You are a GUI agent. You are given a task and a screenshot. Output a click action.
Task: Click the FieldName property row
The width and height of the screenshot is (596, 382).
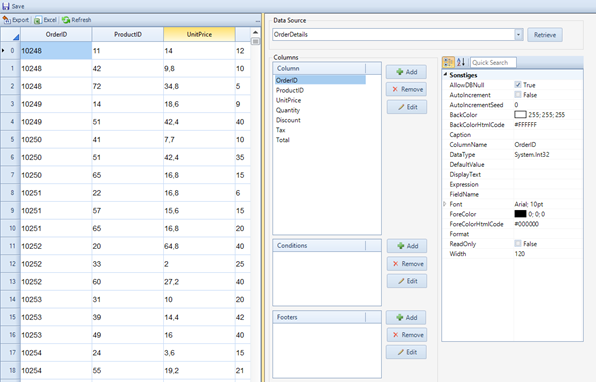(x=512, y=194)
